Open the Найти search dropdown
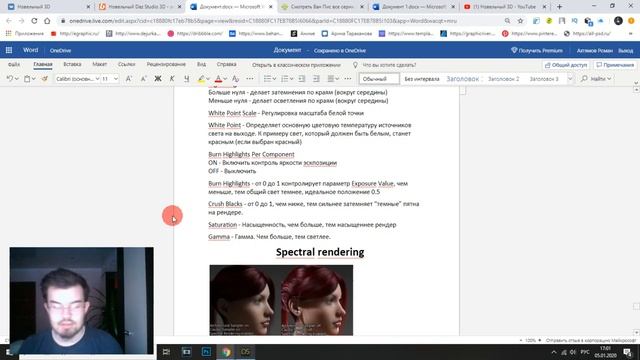The height and width of the screenshot is (360, 640). click(596, 79)
